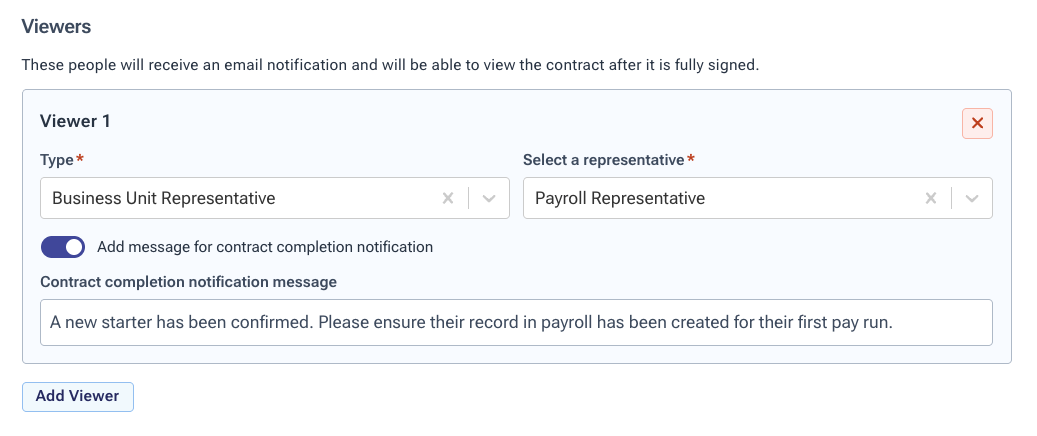This screenshot has height=436, width=1037.
Task: Click the 'Type' field label
Action: [56, 160]
